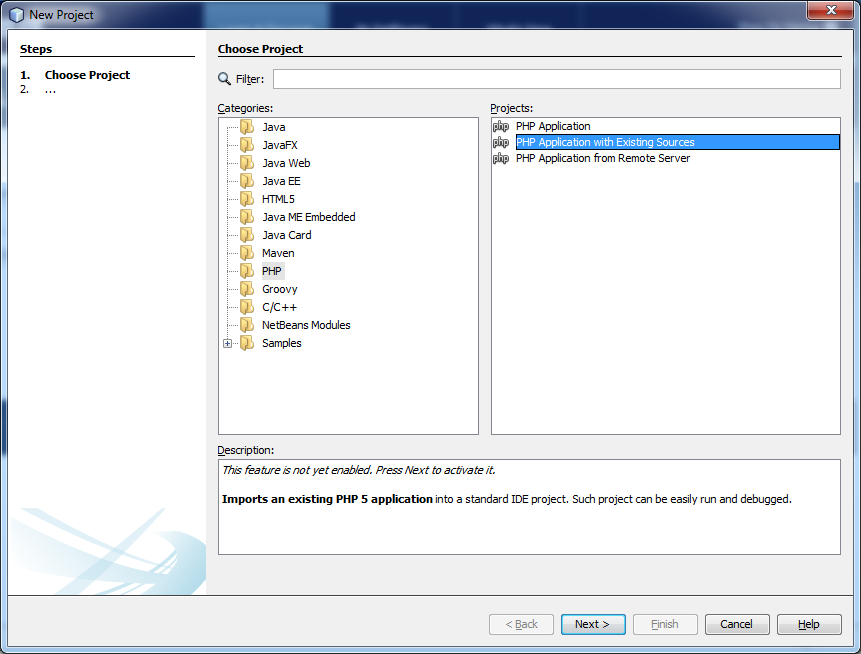The width and height of the screenshot is (861, 654).
Task: Cancel the New Project wizard
Action: point(737,624)
